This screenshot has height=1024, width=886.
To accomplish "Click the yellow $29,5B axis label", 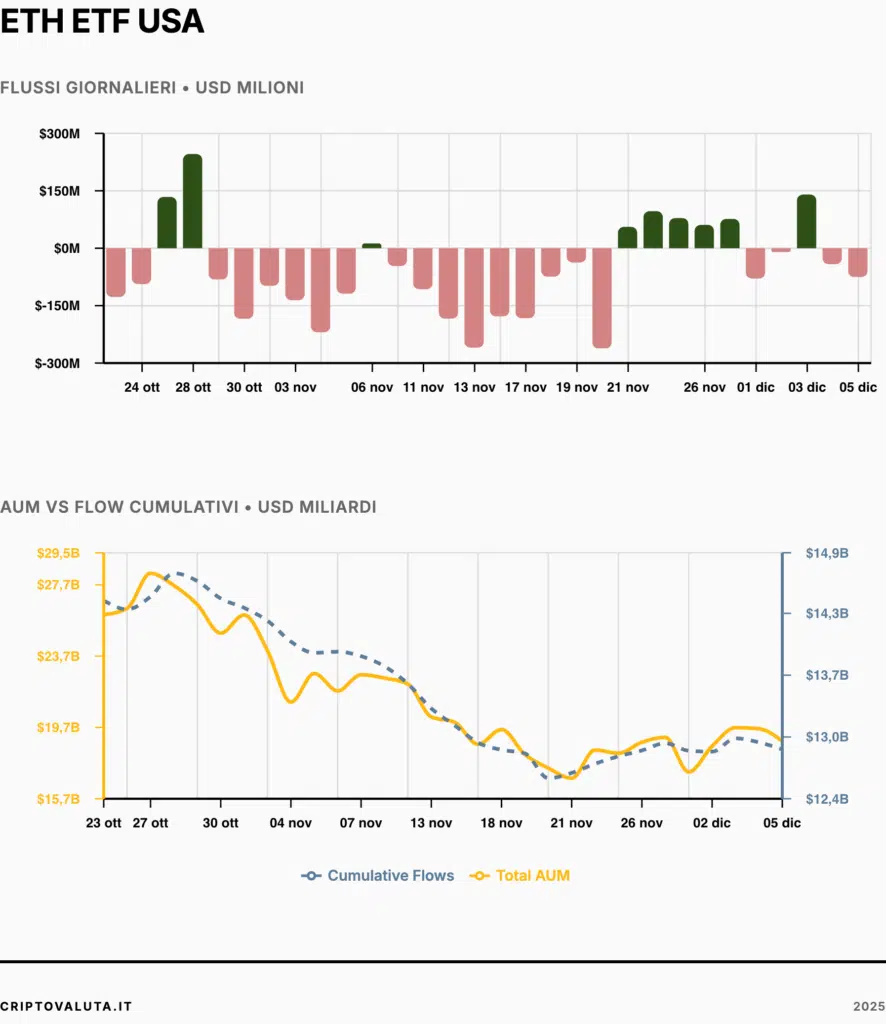I will [57, 553].
